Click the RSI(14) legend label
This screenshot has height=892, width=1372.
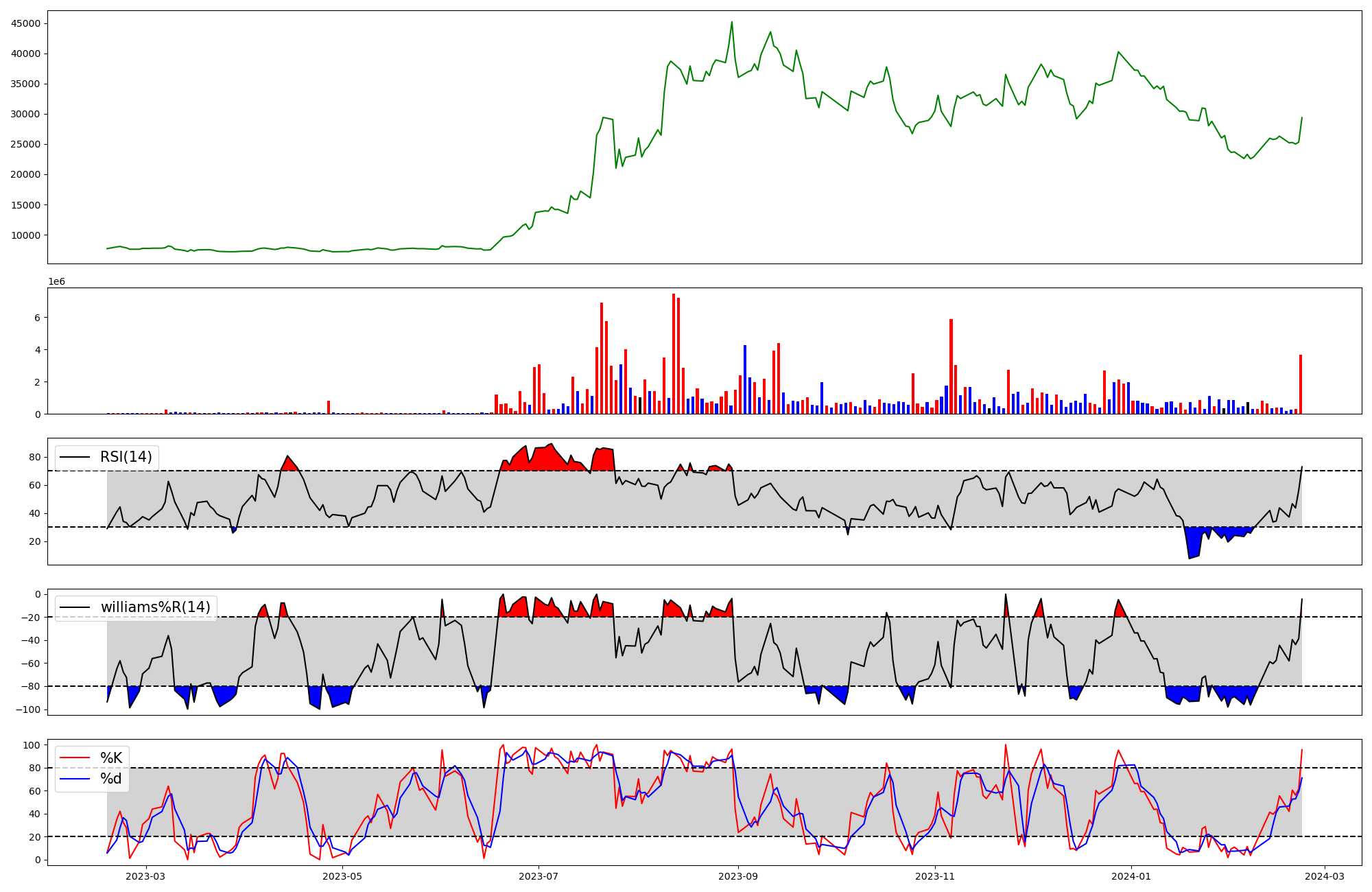tap(126, 457)
